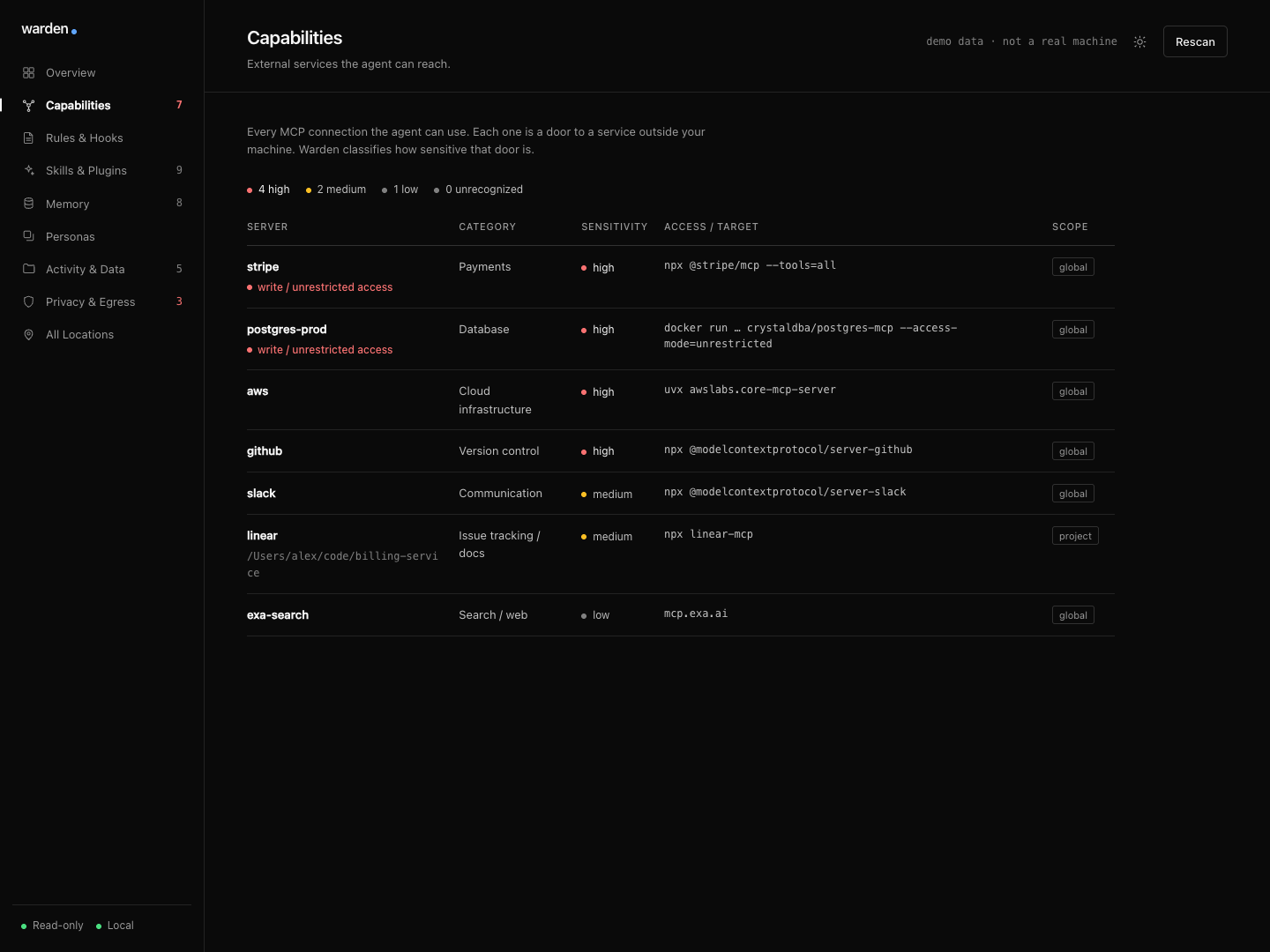This screenshot has height=952, width=1270.
Task: Click the slack server name
Action: click(261, 493)
